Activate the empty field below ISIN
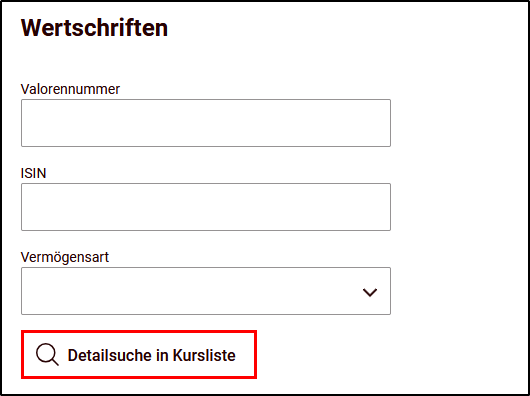 click(206, 207)
